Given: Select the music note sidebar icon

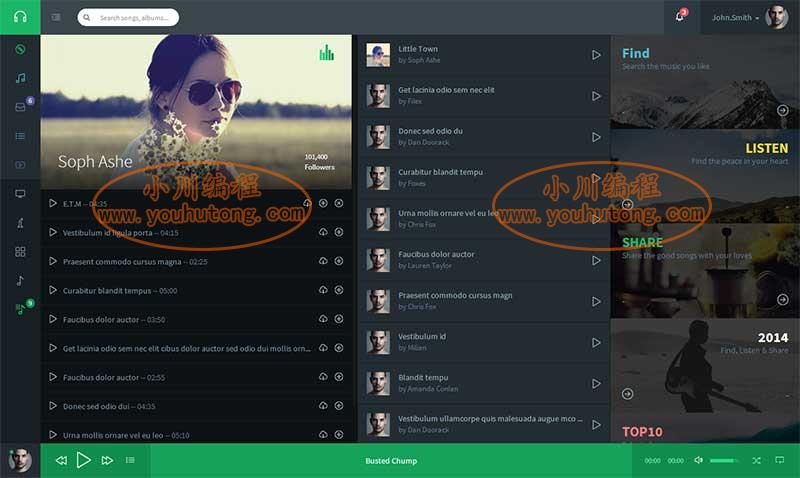Looking at the screenshot, I should coord(20,78).
